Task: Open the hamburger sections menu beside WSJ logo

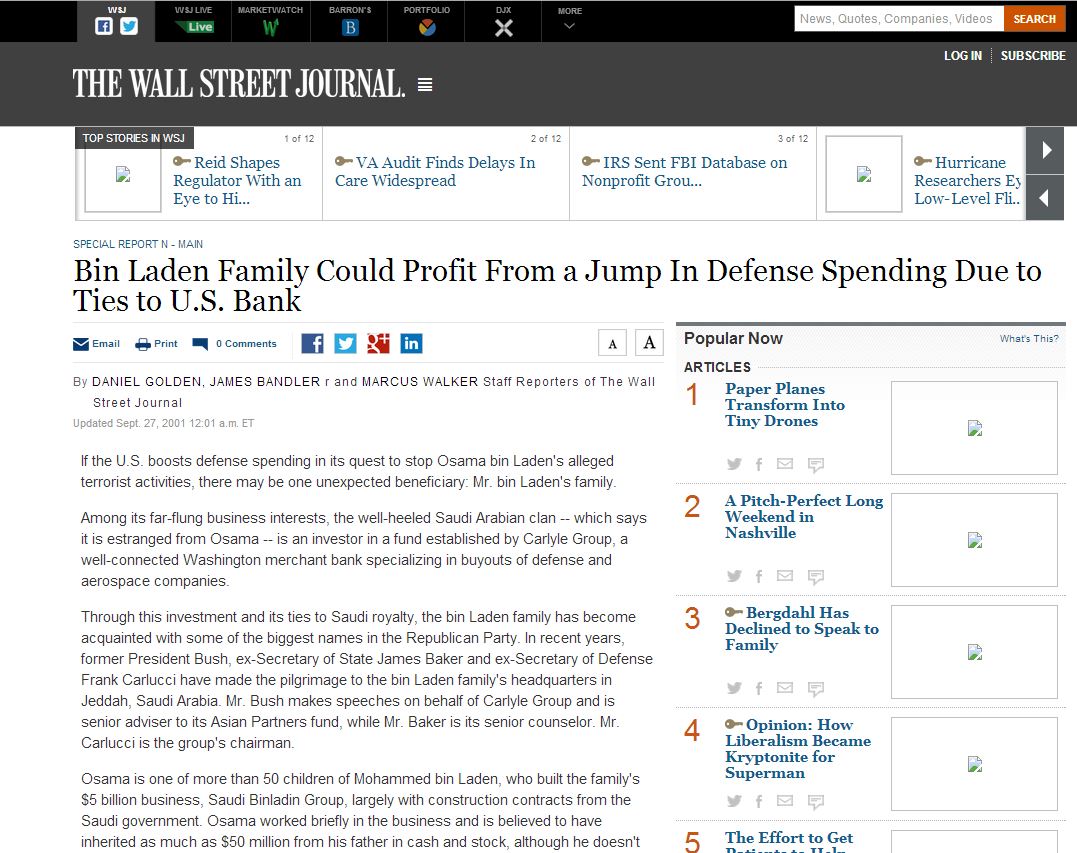Action: (425, 84)
